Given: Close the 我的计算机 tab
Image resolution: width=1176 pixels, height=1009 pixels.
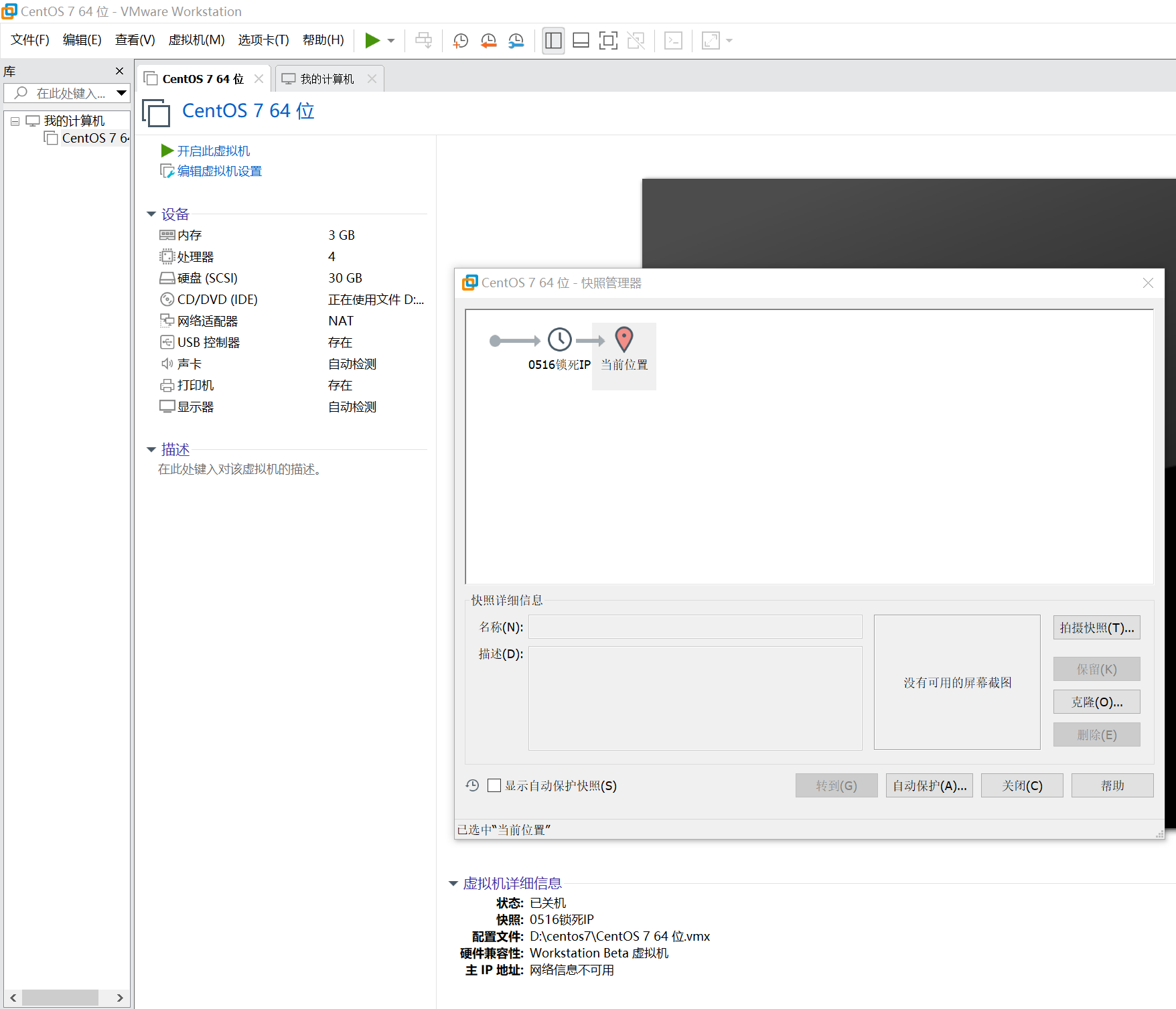Looking at the screenshot, I should [x=372, y=79].
